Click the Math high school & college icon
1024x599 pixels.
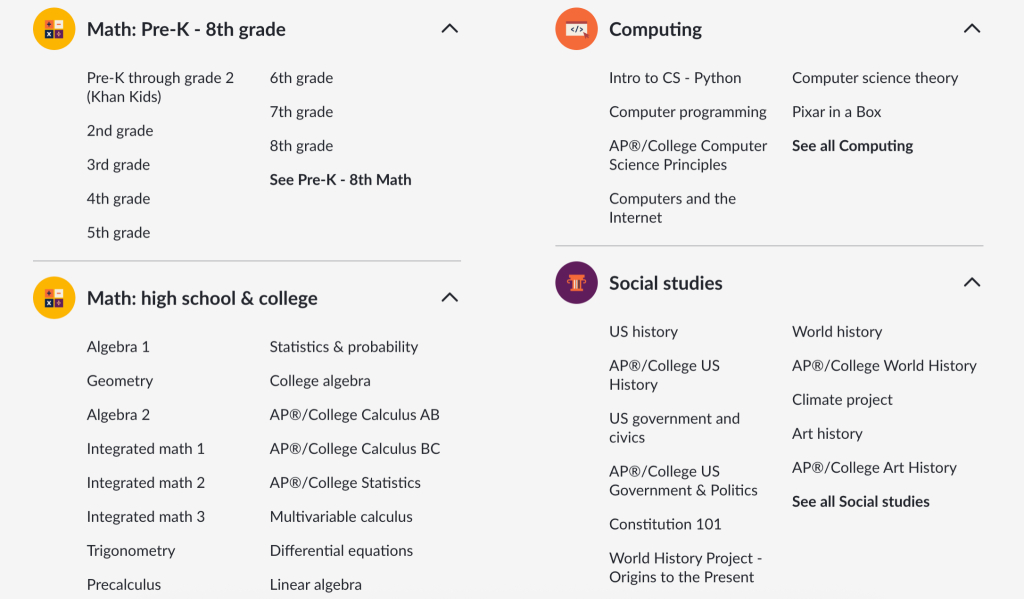(x=54, y=298)
